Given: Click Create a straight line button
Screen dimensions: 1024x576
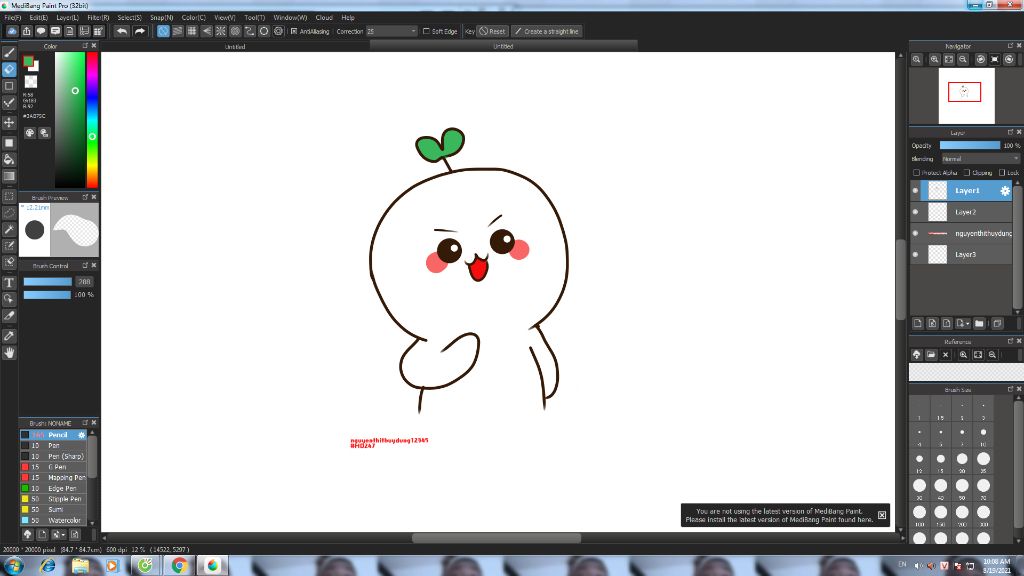Looking at the screenshot, I should click(547, 31).
